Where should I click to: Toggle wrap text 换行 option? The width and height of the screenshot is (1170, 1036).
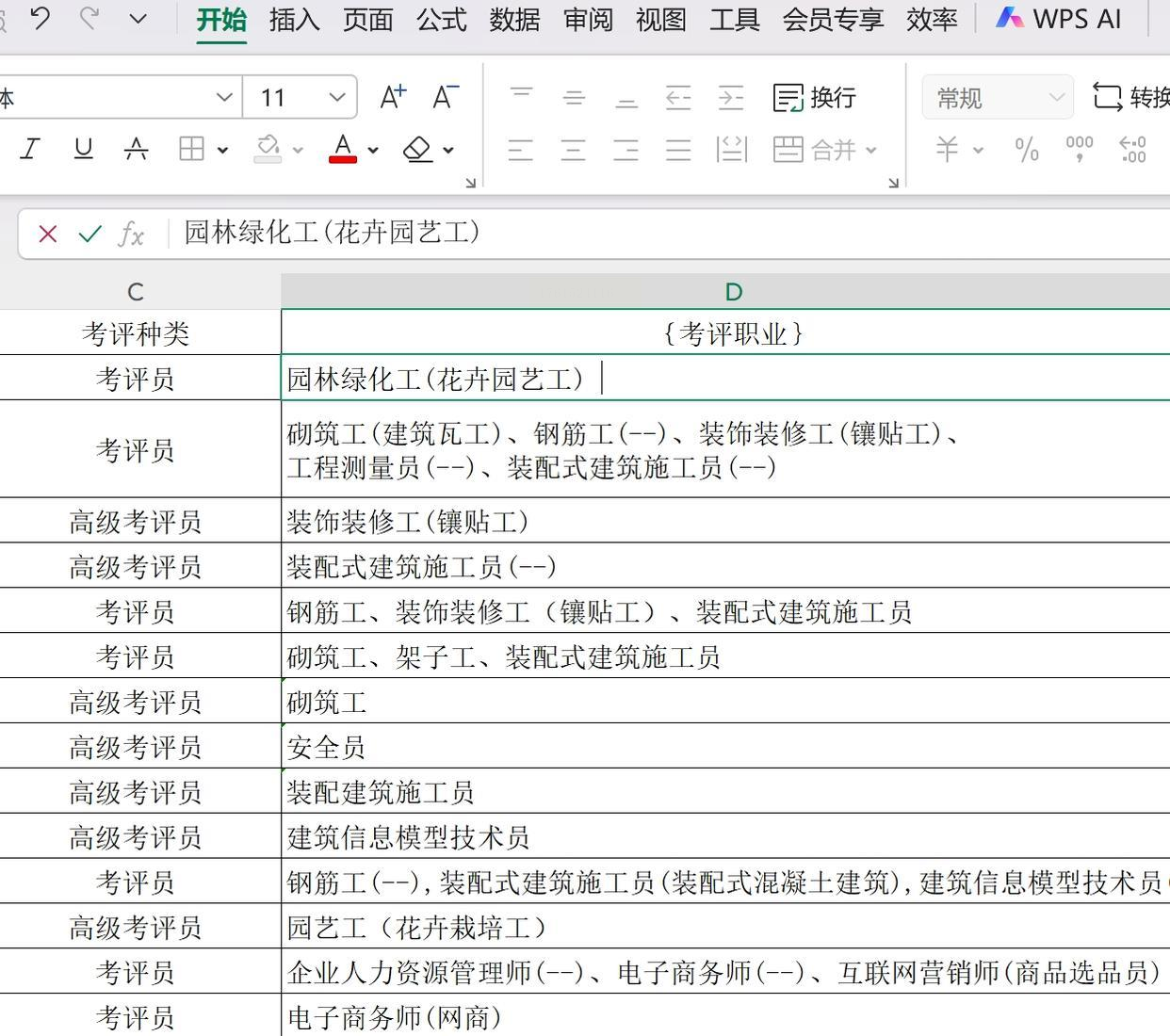[x=815, y=97]
